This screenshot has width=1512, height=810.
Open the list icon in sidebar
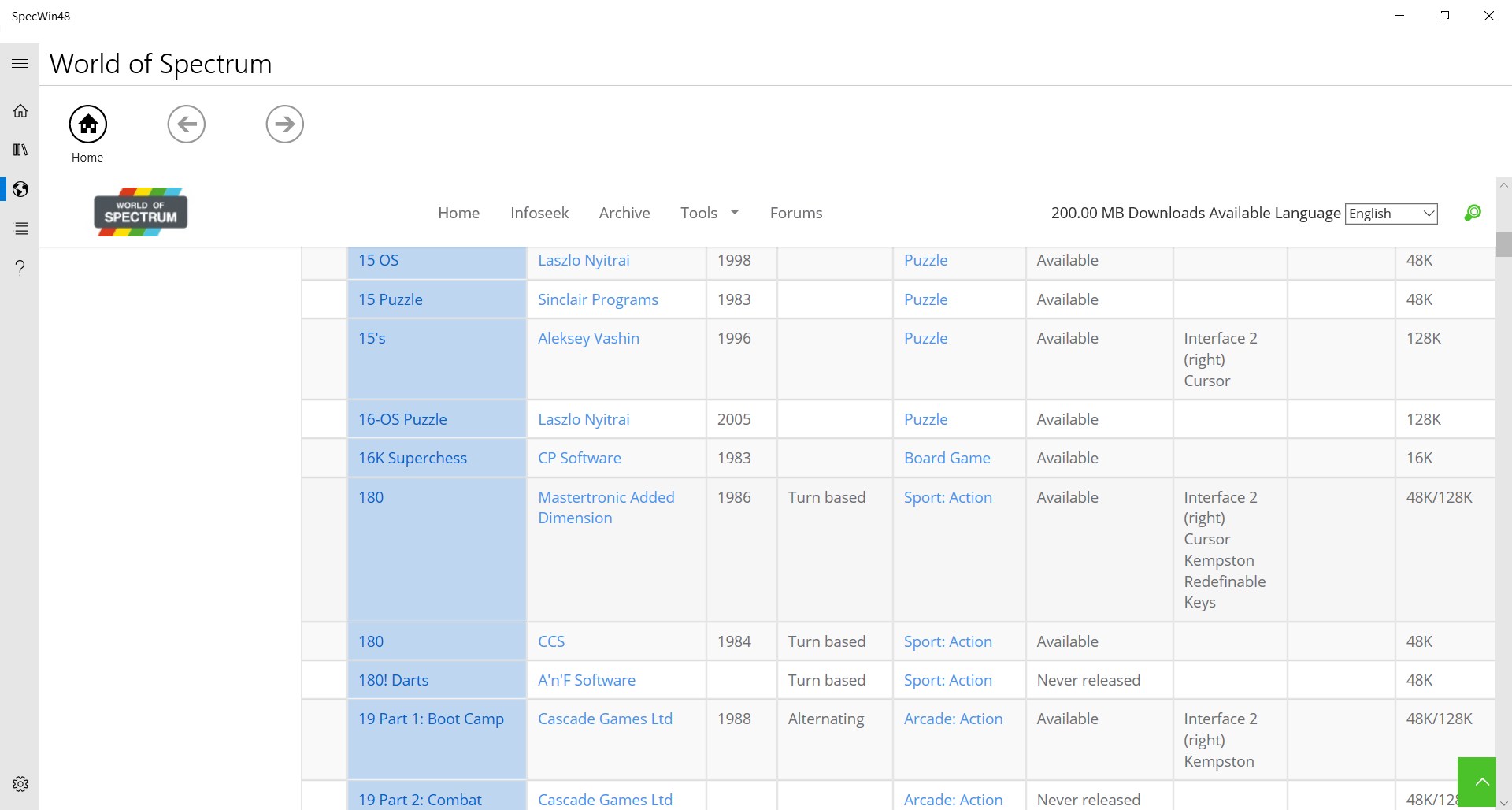[x=20, y=229]
